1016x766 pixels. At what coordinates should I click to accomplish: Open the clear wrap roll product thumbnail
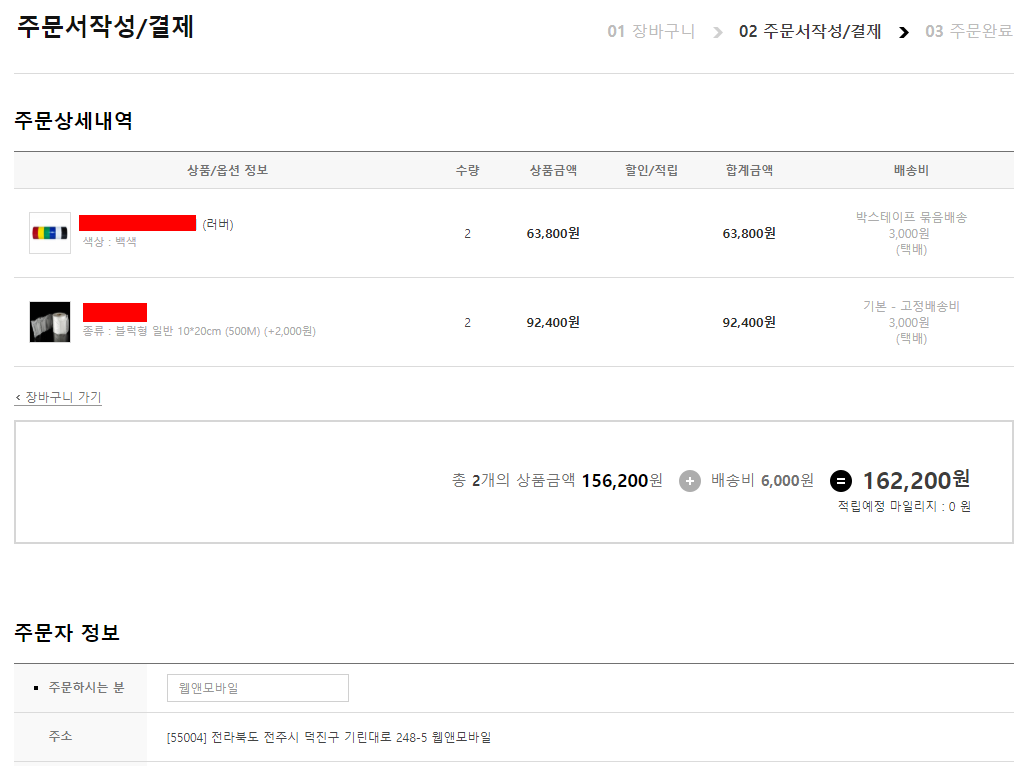coord(50,322)
